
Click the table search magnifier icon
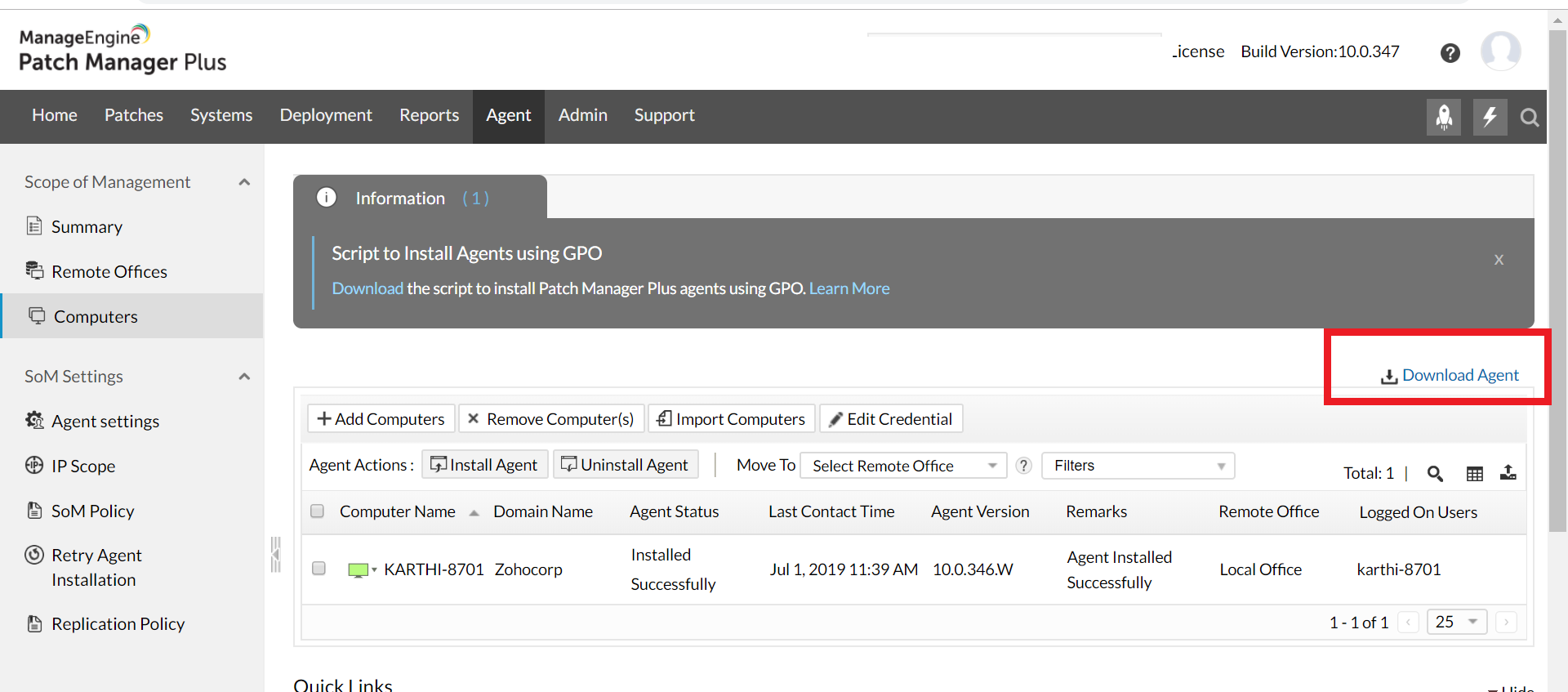1434,473
